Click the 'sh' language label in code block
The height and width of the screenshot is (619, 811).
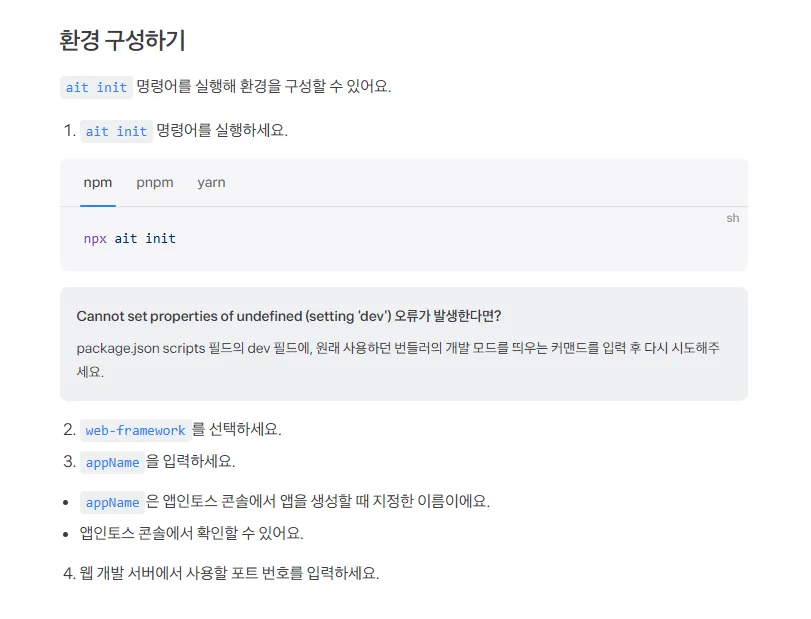[x=732, y=218]
